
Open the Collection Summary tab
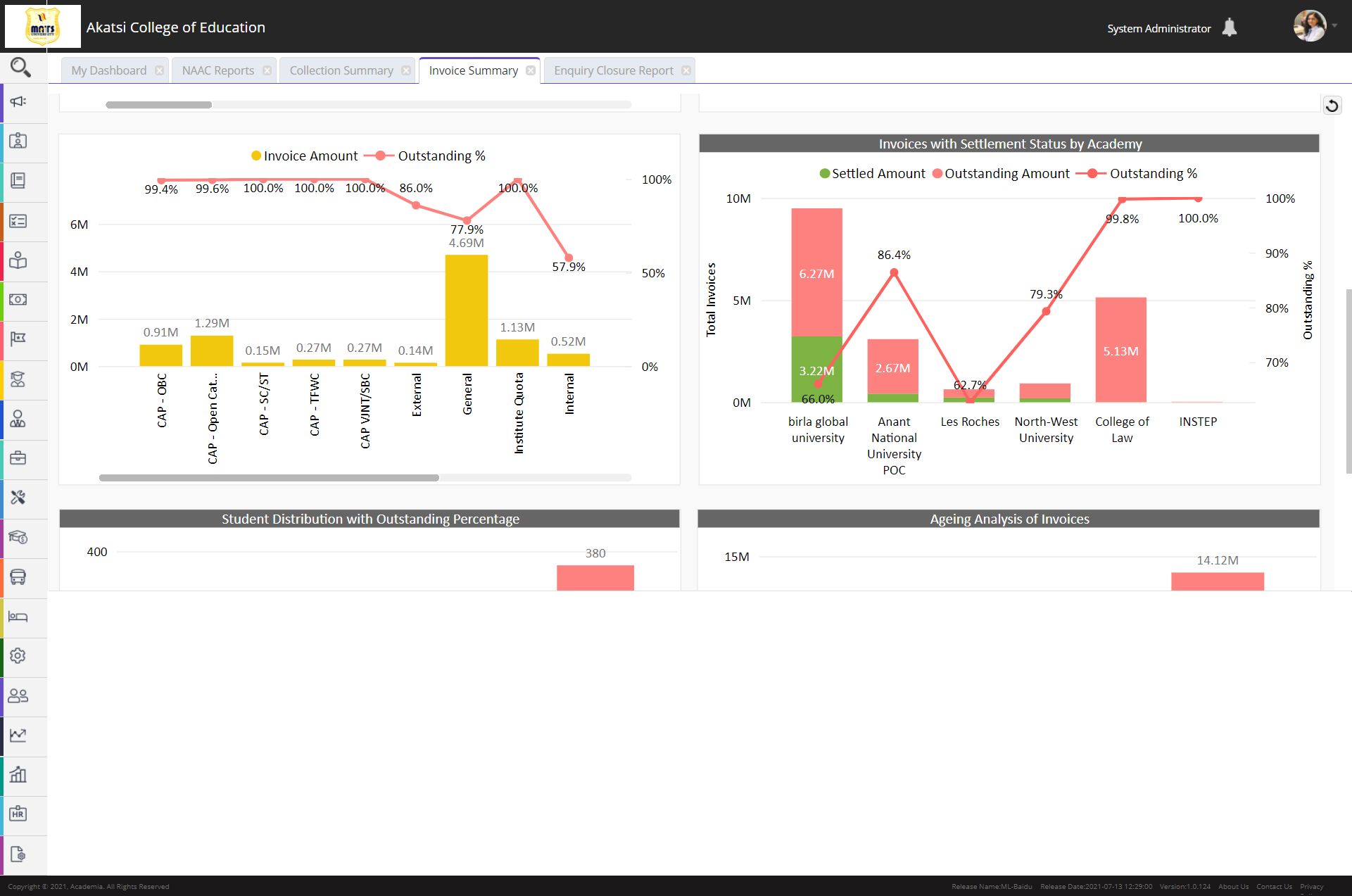(x=341, y=70)
